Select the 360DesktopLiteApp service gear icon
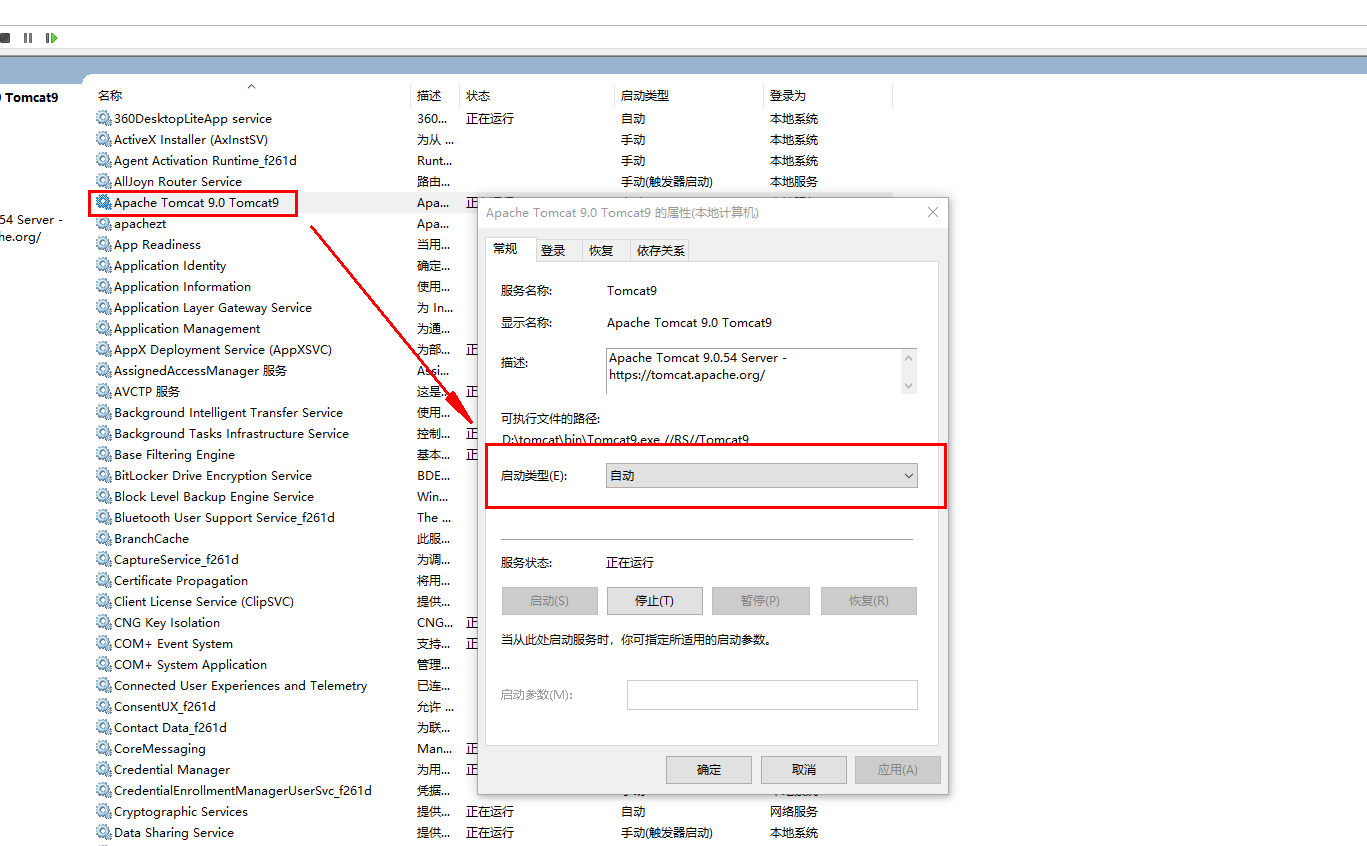The height and width of the screenshot is (846, 1367). click(x=104, y=118)
